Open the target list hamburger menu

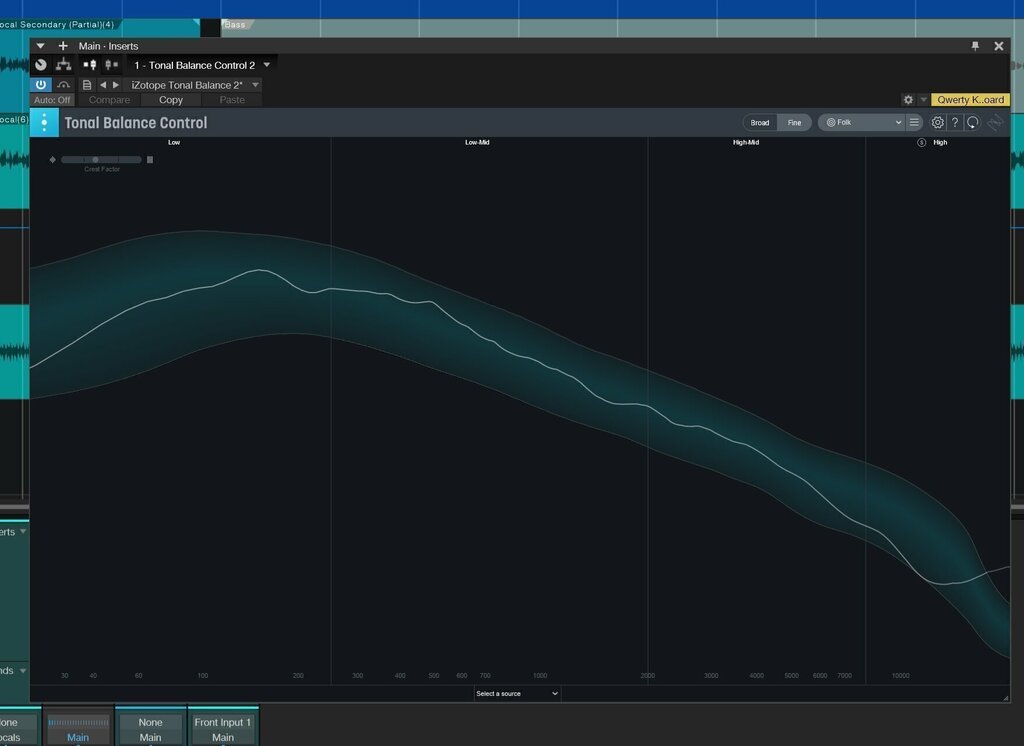tap(914, 122)
